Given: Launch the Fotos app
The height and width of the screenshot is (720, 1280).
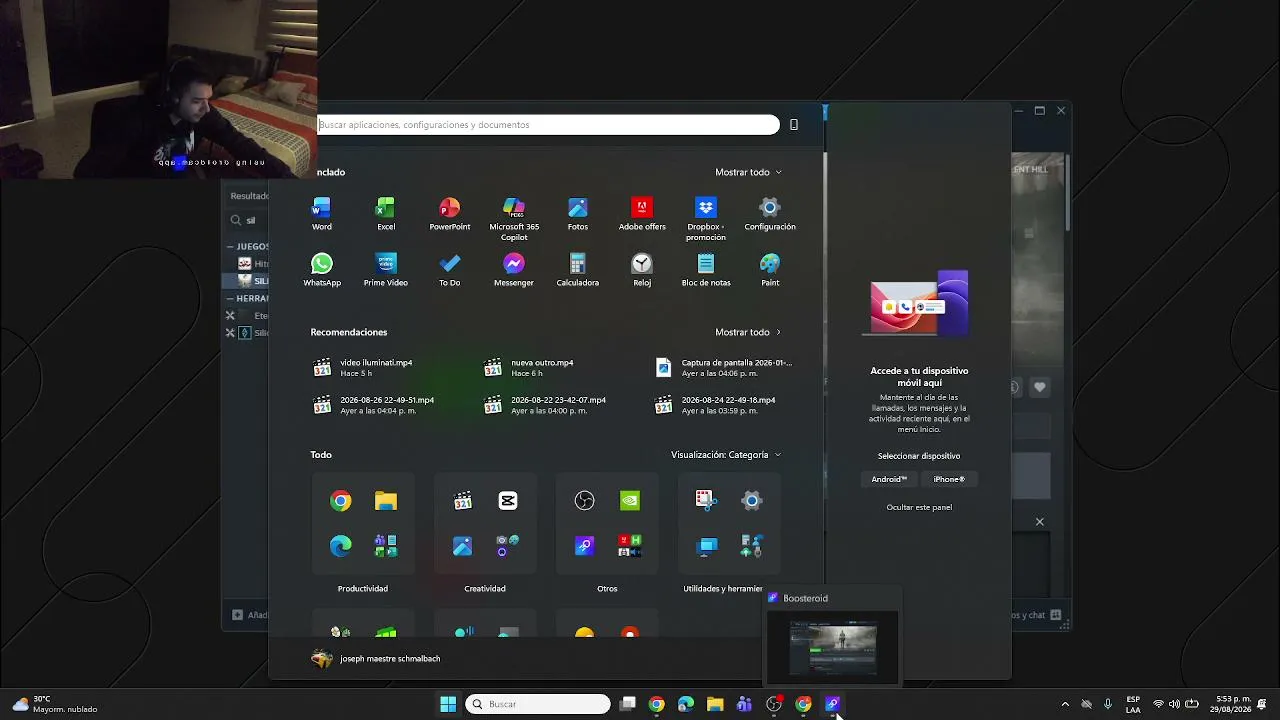Looking at the screenshot, I should (x=578, y=214).
